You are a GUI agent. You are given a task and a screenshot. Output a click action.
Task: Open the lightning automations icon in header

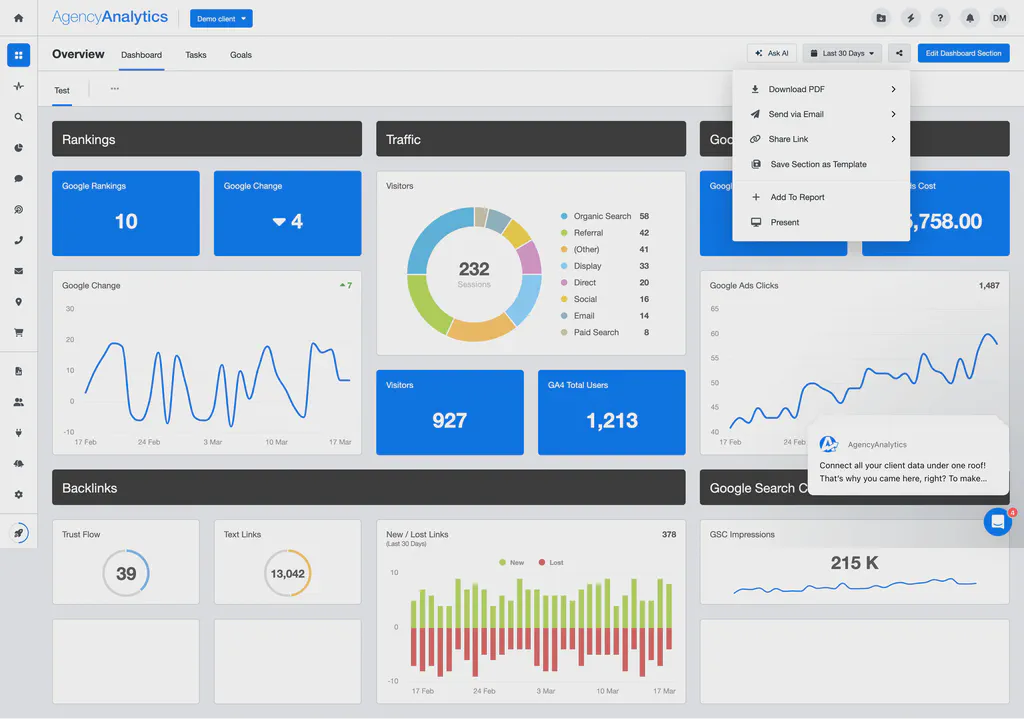point(911,17)
